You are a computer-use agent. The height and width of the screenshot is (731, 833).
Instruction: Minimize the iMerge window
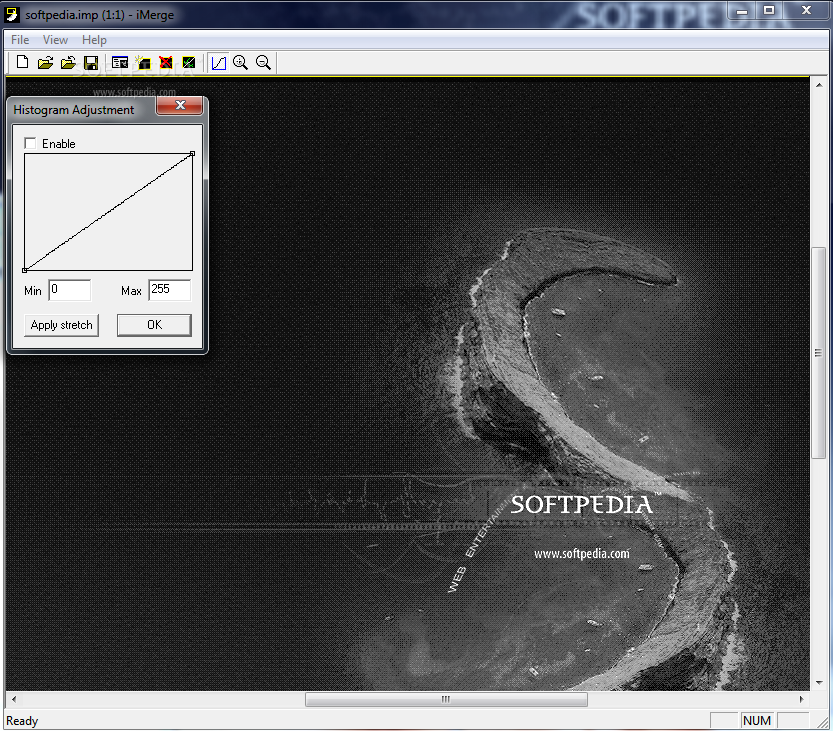pos(742,11)
